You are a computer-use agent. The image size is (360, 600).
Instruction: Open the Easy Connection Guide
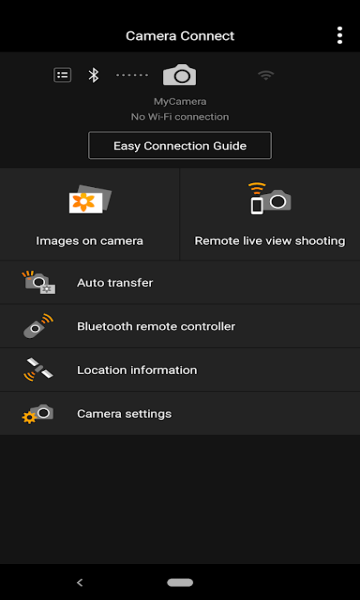coord(180,145)
